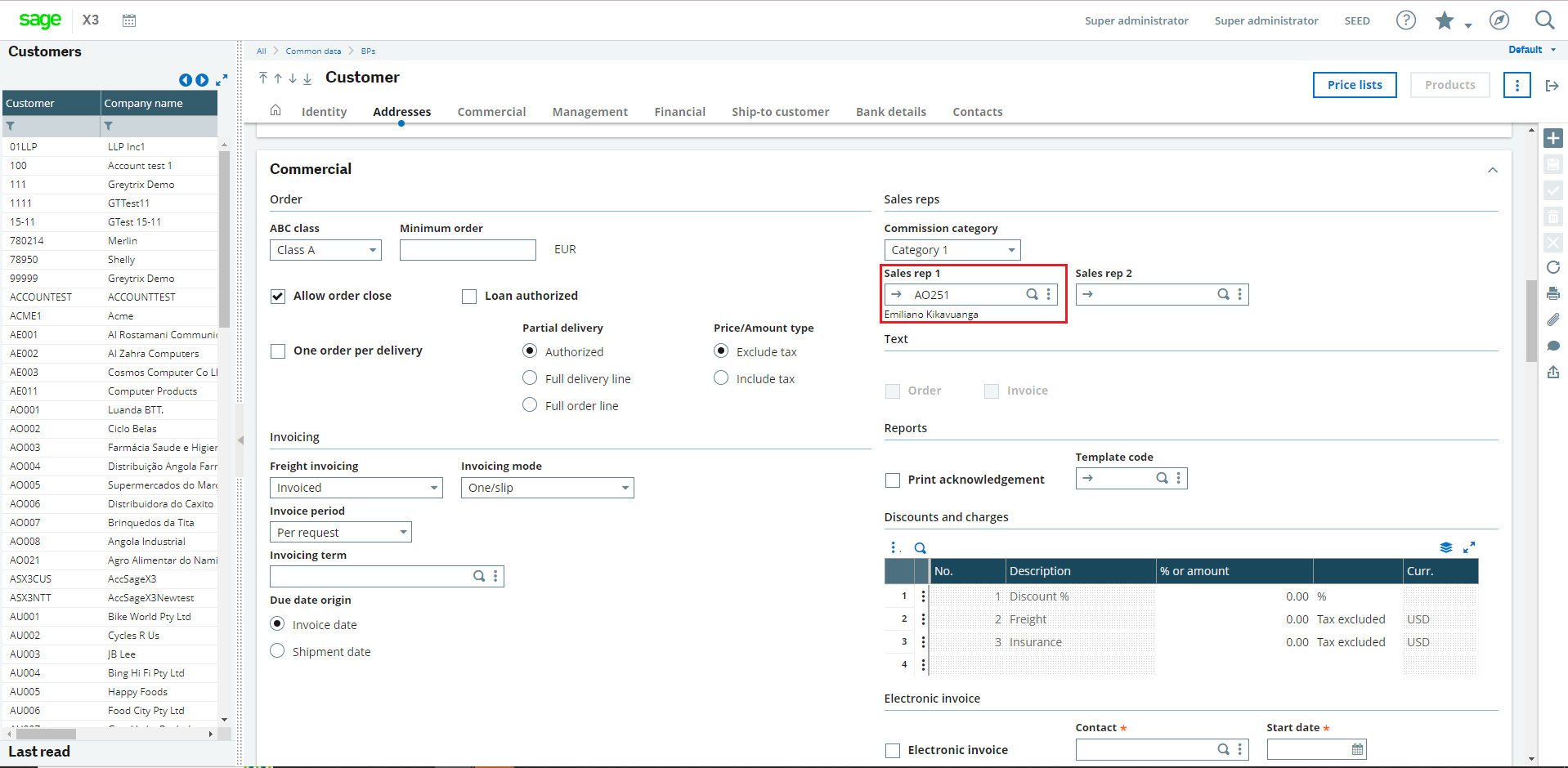The width and height of the screenshot is (1568, 768).
Task: Open the Default view dropdown
Action: pos(1532,50)
